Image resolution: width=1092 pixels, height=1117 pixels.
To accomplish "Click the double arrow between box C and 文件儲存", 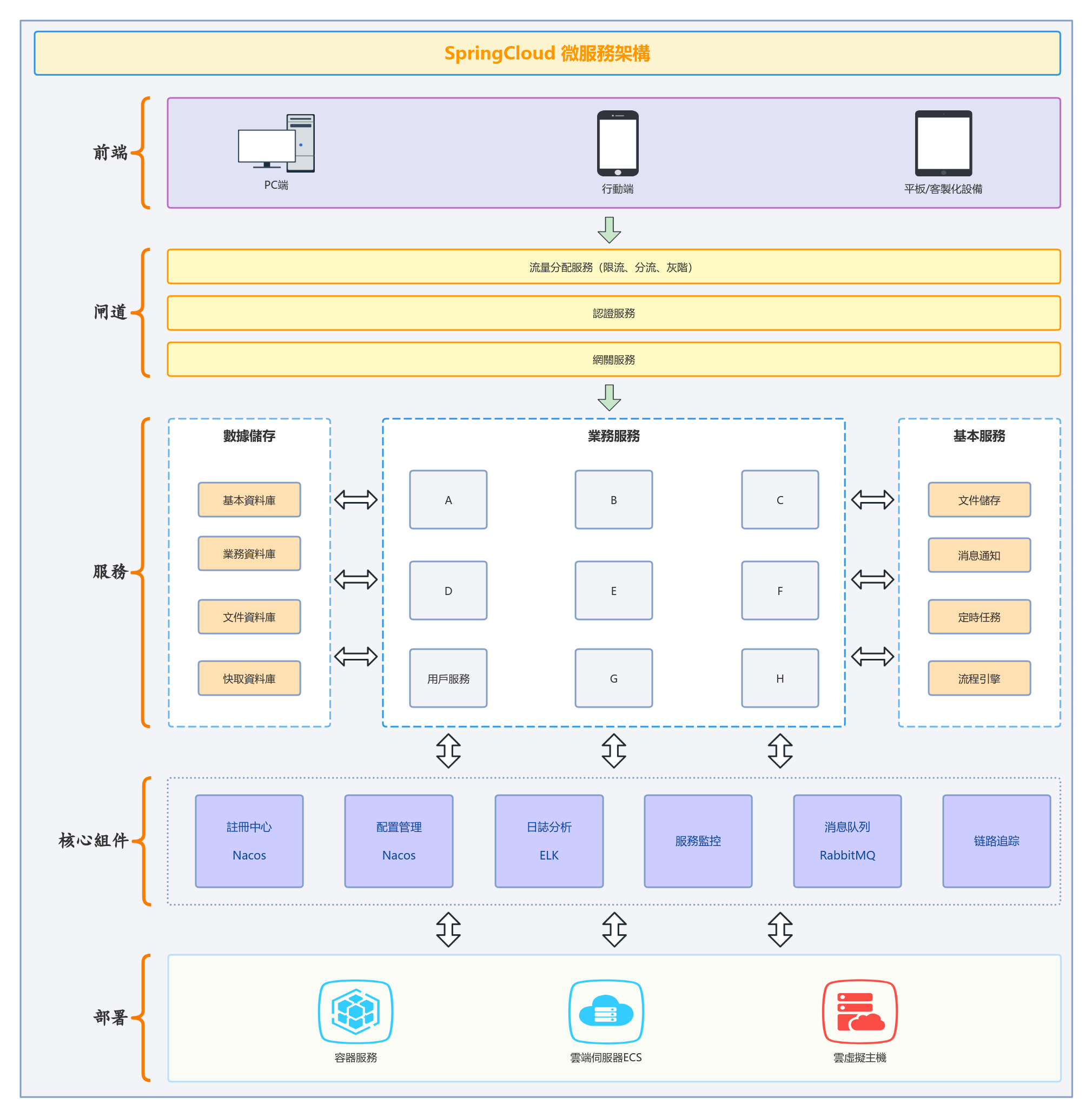I will (x=872, y=500).
